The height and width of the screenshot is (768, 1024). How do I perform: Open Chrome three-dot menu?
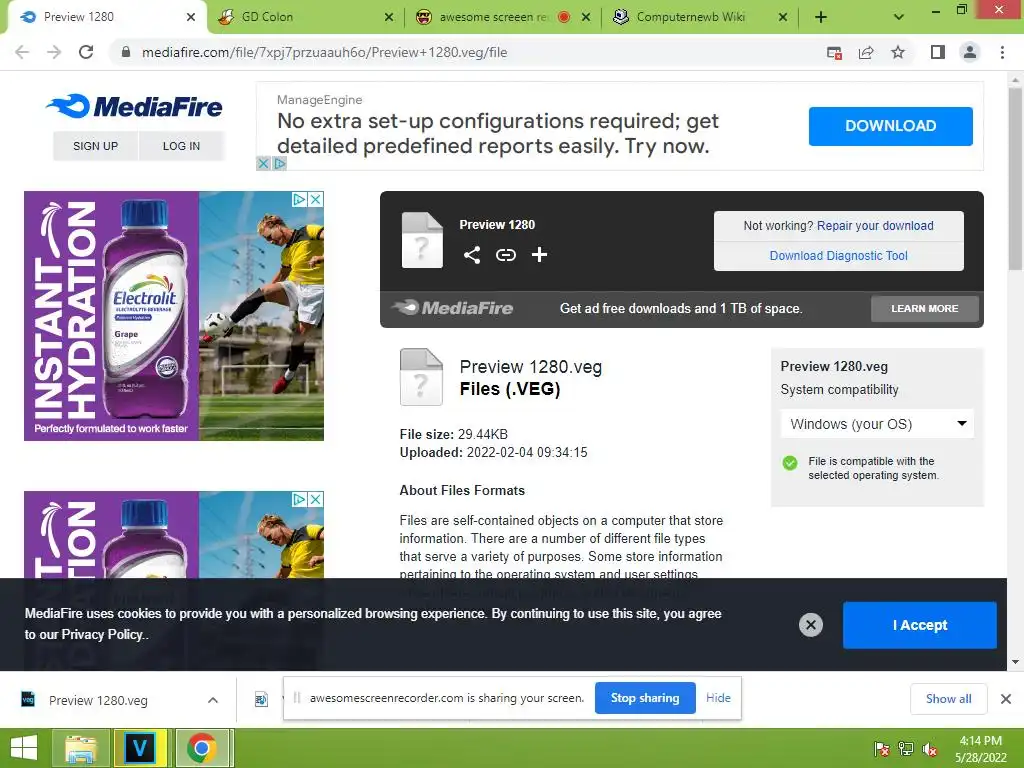tap(1002, 52)
